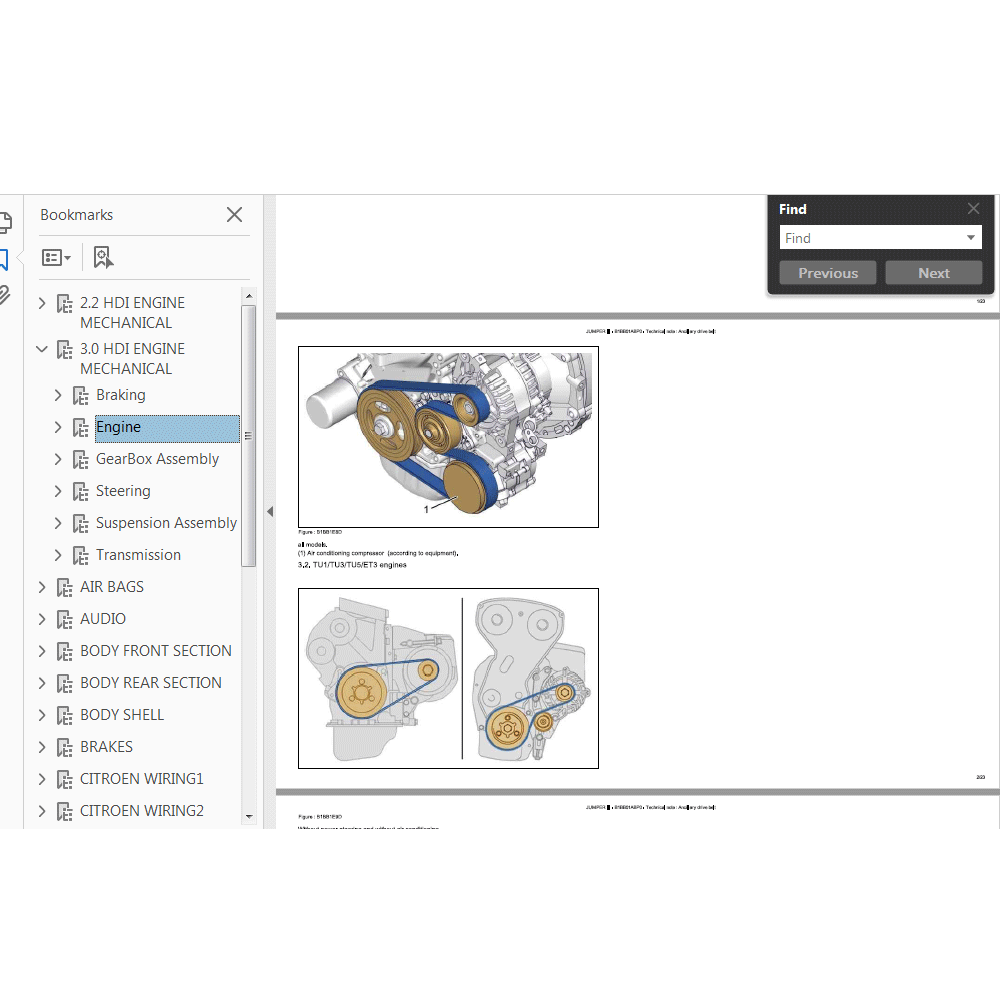
Task: Expand the CITROEN WIRING2 bookmark
Action: click(x=42, y=811)
